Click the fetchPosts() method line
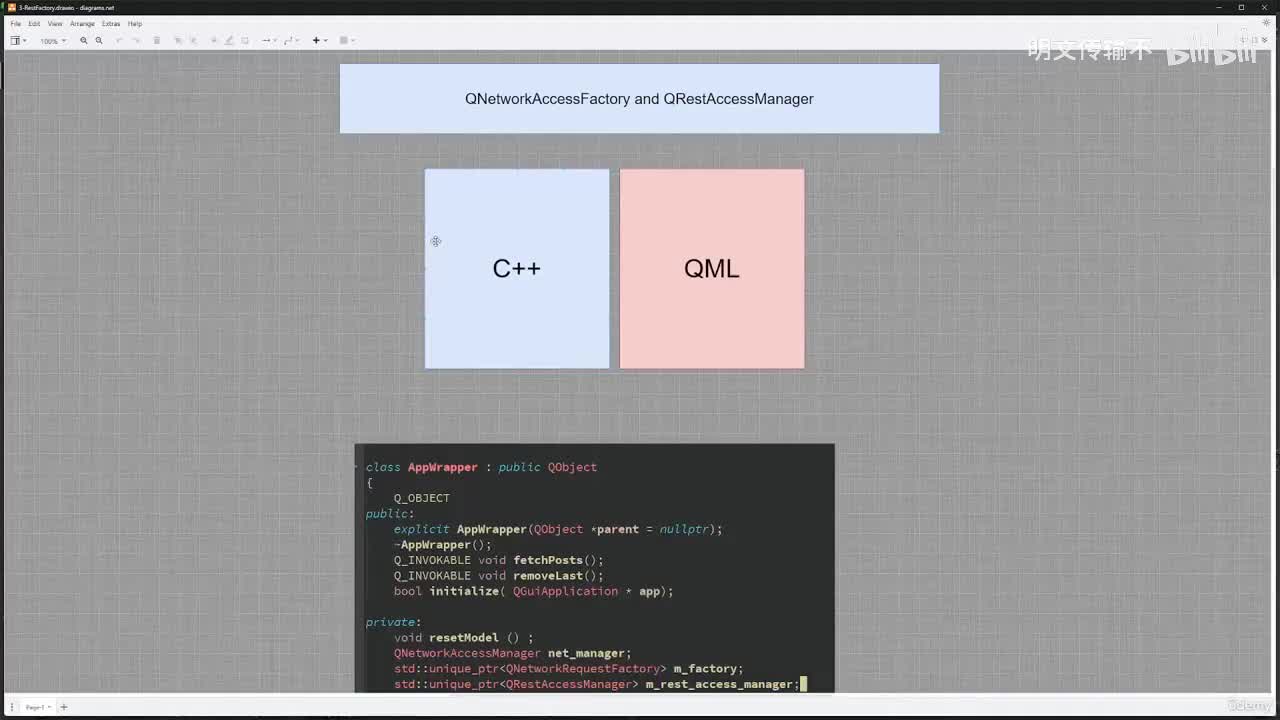Viewport: 1280px width, 720px height. coord(499,560)
